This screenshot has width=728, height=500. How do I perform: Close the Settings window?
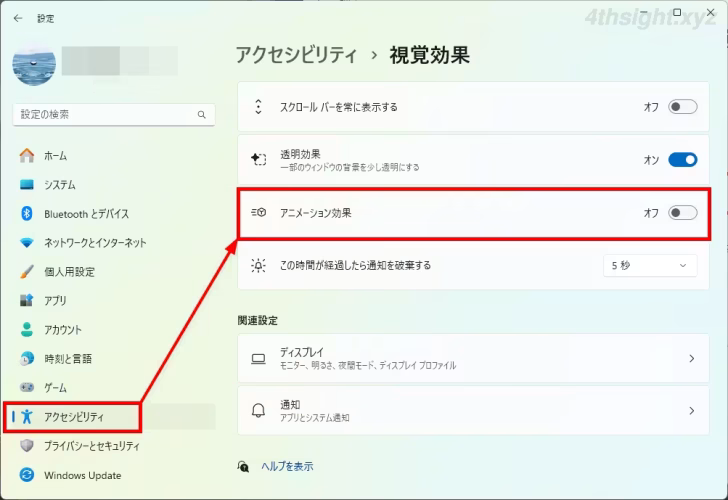[710, 13]
